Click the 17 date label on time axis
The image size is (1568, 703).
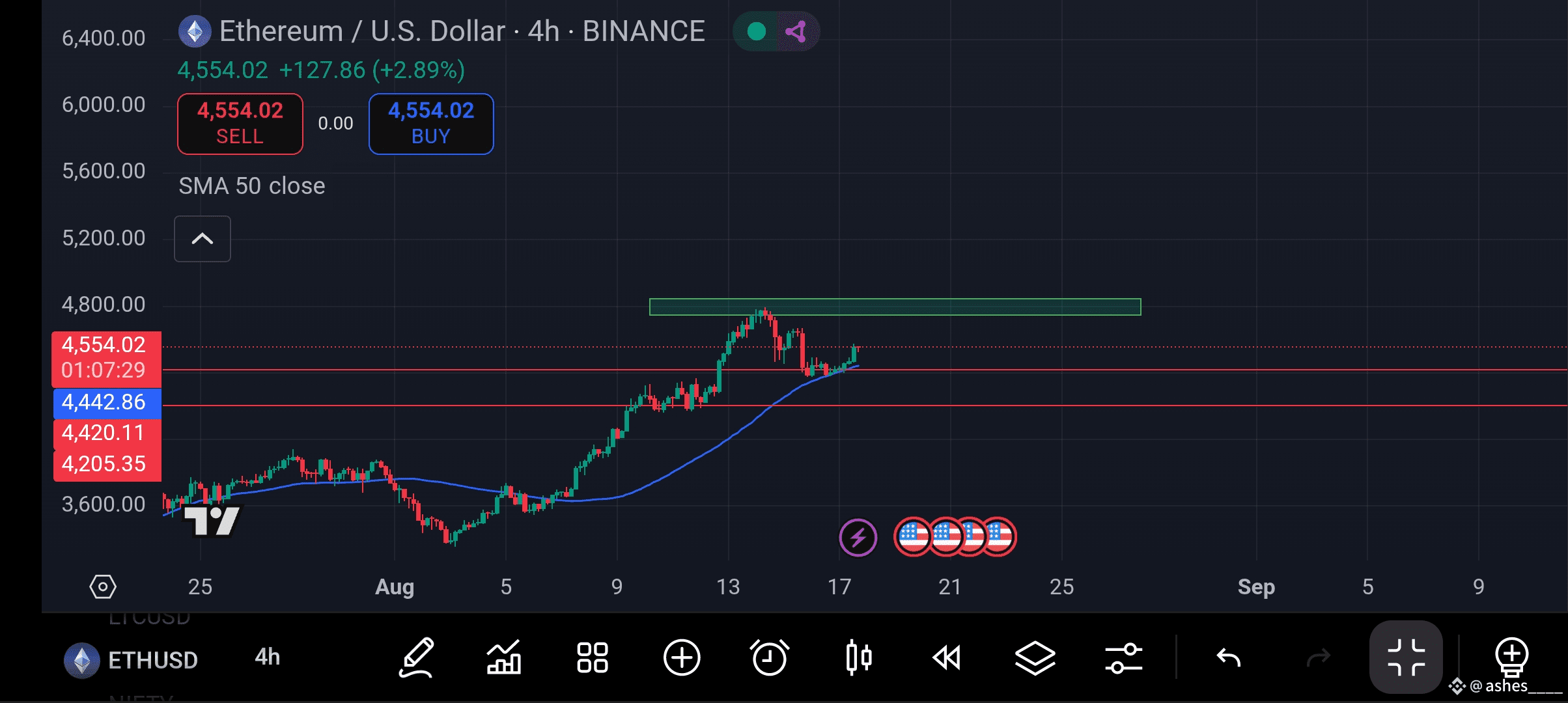839,587
